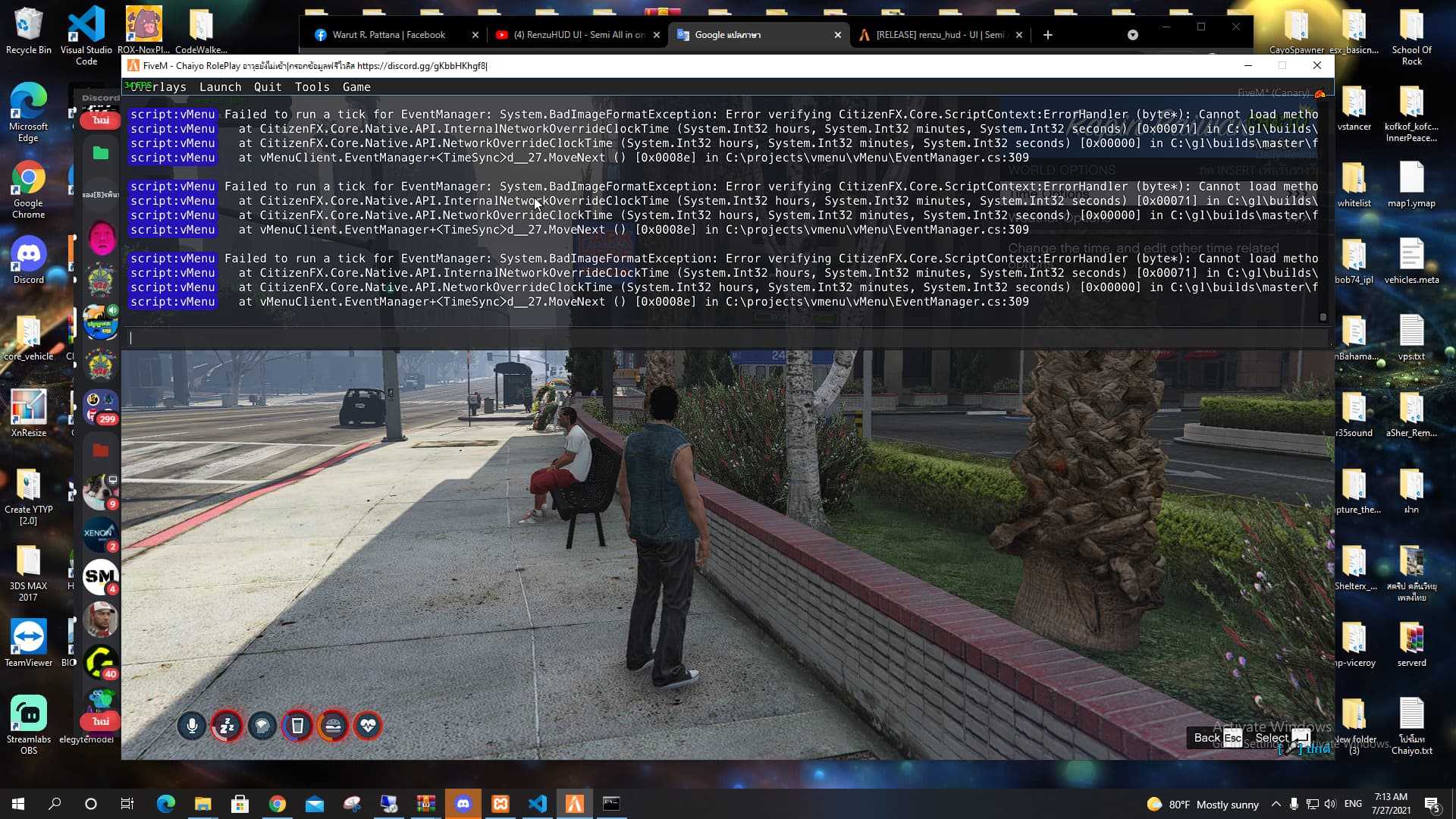
Task: Click the armor helmet HUD icon
Action: coord(262,726)
